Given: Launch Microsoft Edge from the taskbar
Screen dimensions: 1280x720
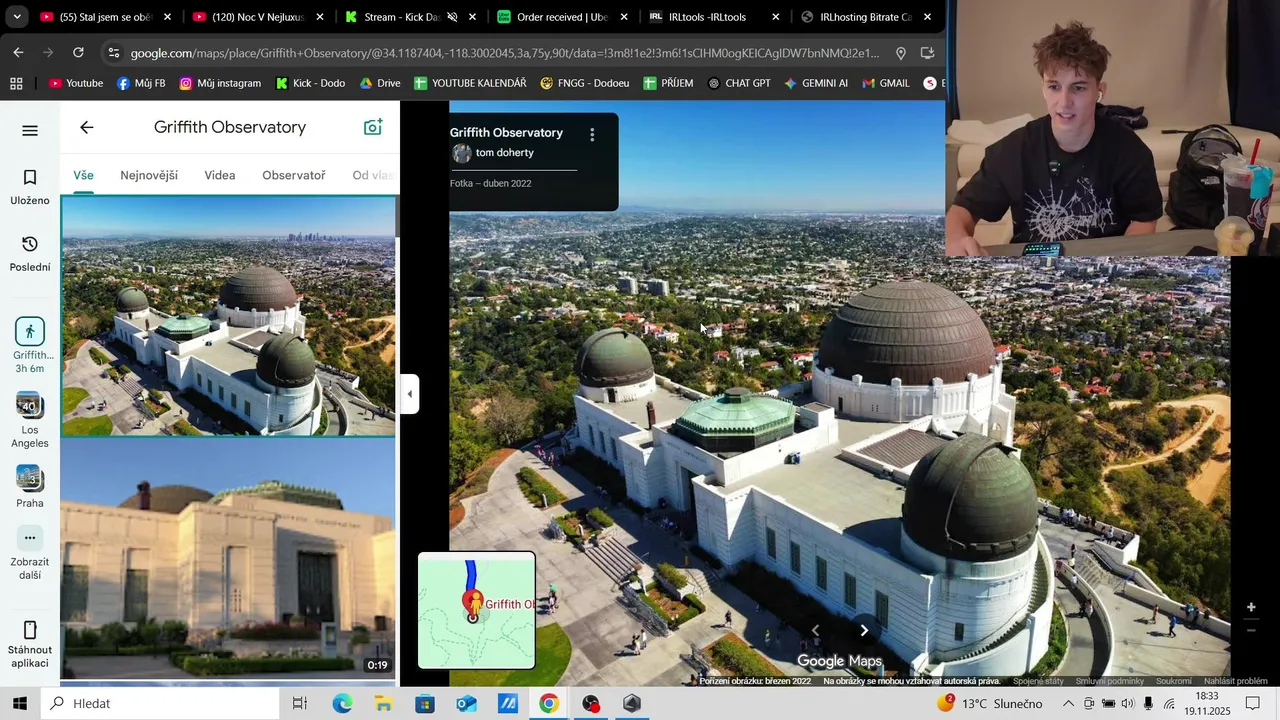Looking at the screenshot, I should 343,703.
